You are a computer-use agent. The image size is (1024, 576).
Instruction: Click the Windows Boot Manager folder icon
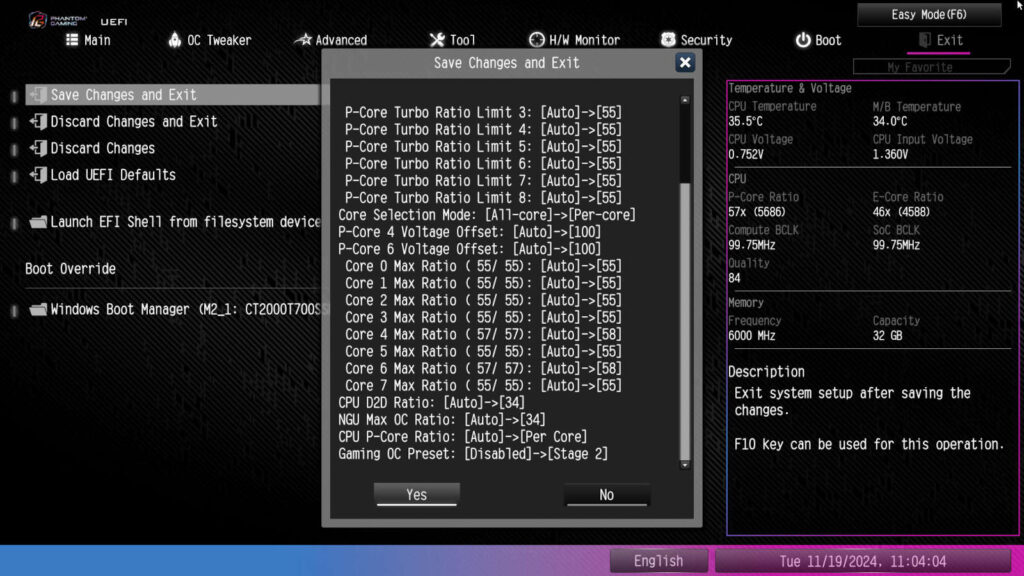click(38, 310)
